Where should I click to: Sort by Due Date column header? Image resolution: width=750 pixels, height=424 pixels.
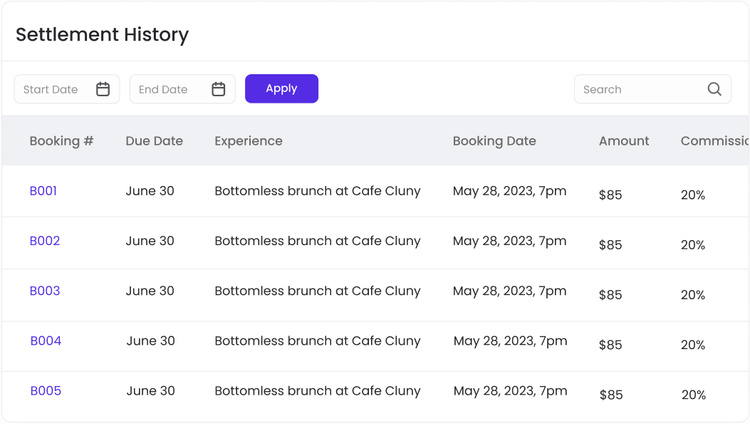tap(154, 141)
